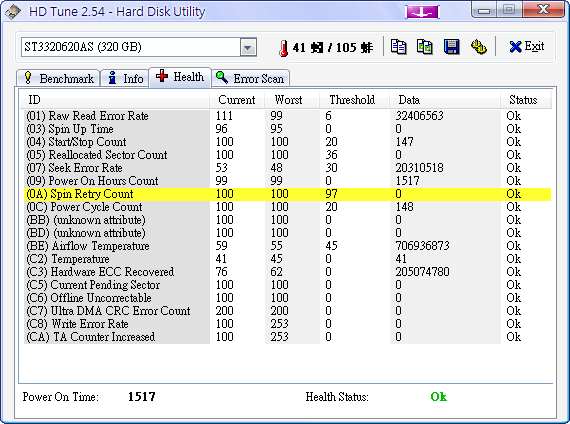Switch to the Benchmark tab
This screenshot has height=424, width=570.
pos(59,79)
